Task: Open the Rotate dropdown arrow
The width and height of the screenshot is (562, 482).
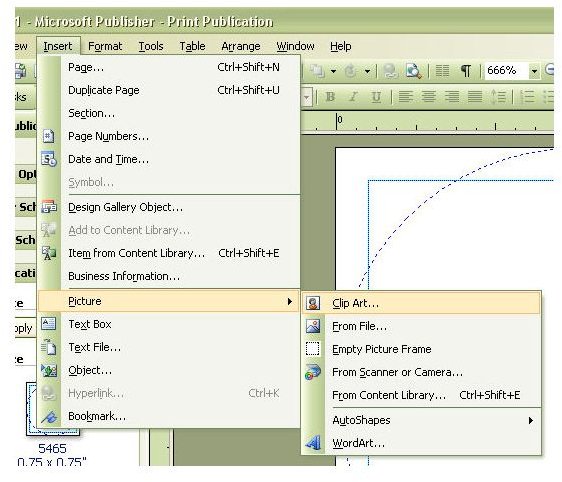Action: coord(367,71)
